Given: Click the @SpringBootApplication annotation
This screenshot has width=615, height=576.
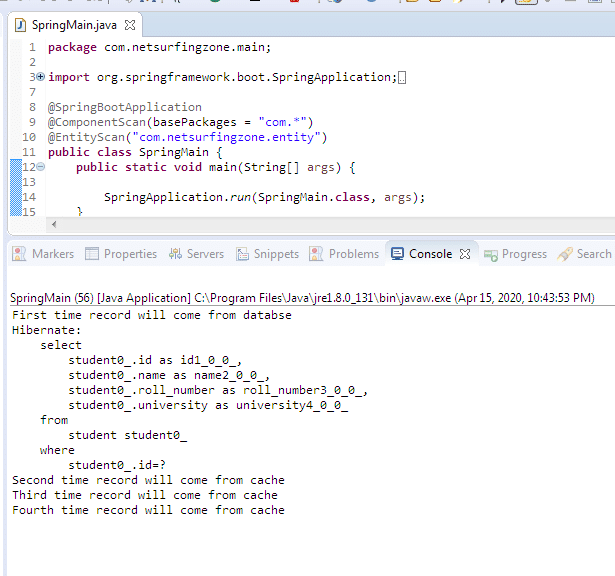Looking at the screenshot, I should [124, 107].
